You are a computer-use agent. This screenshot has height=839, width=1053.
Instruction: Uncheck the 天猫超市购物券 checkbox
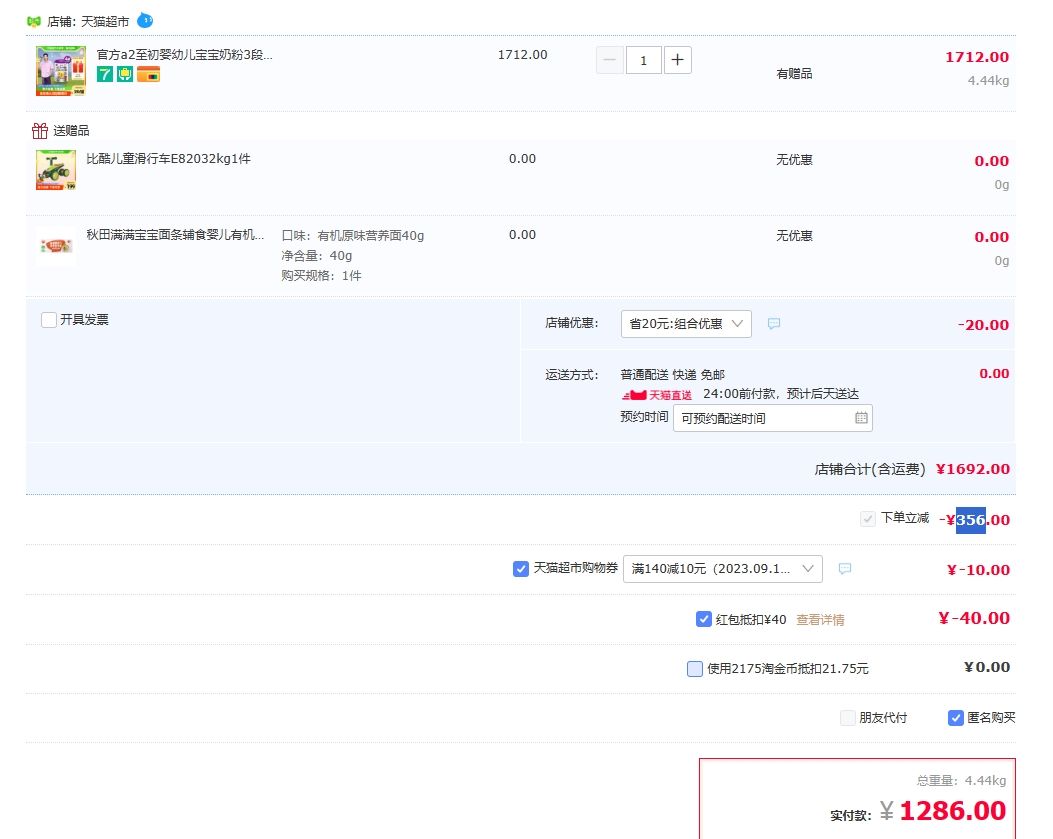520,569
